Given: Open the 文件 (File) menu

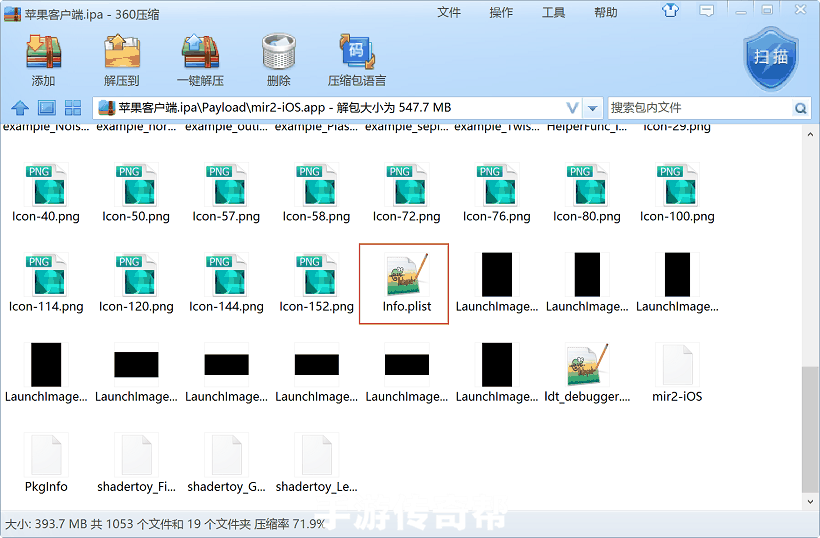Looking at the screenshot, I should (449, 12).
